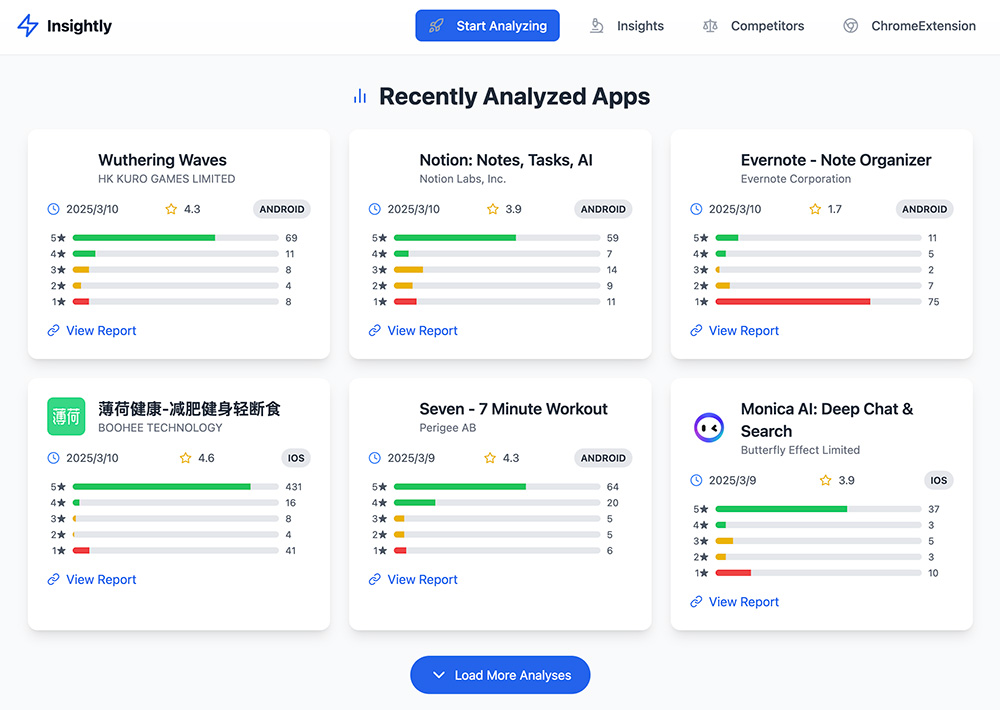Click Seven 4-star rating bar
1000x710 pixels.
[497, 503]
